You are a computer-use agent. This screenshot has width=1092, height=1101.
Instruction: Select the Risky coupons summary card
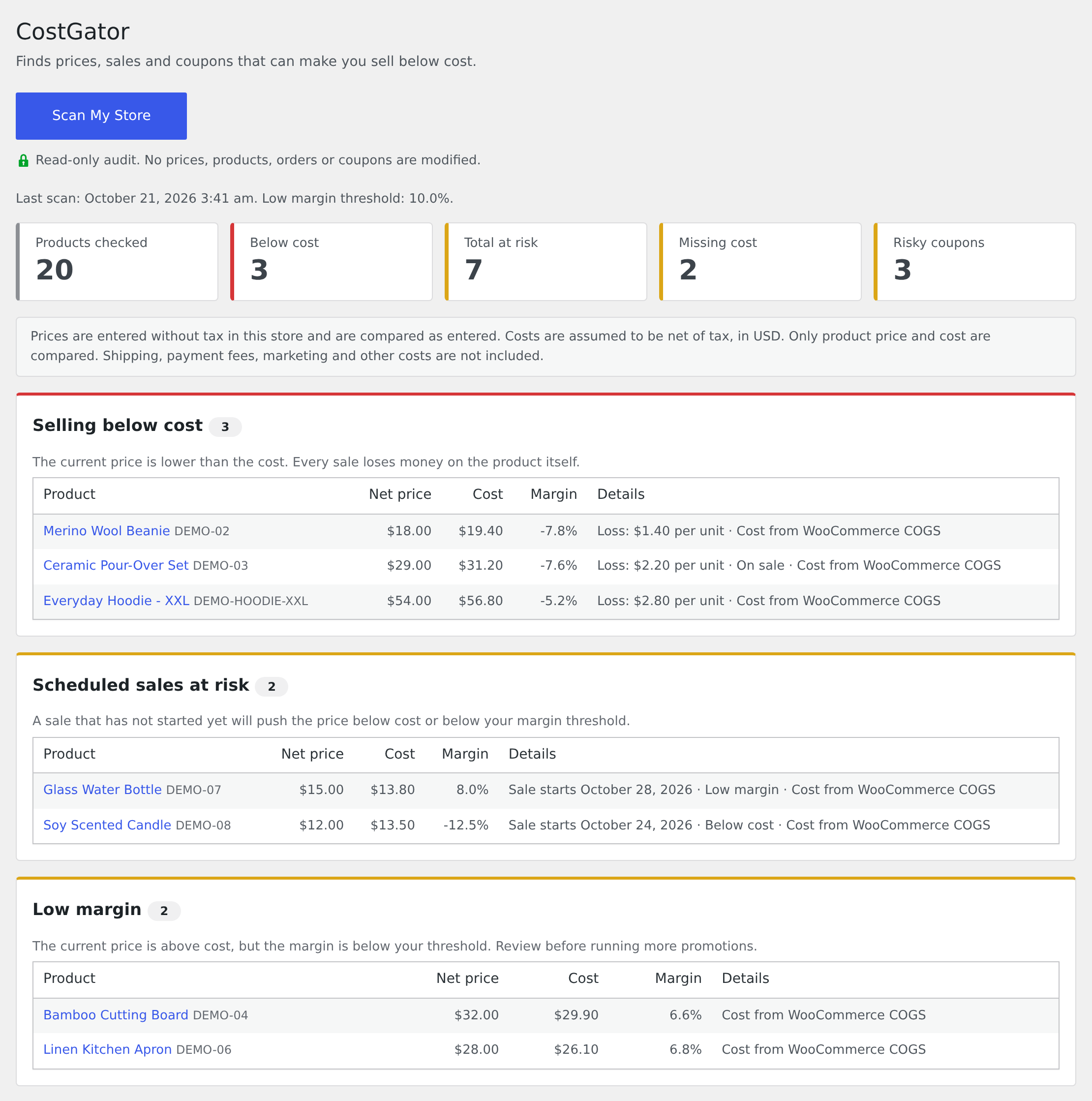974,262
